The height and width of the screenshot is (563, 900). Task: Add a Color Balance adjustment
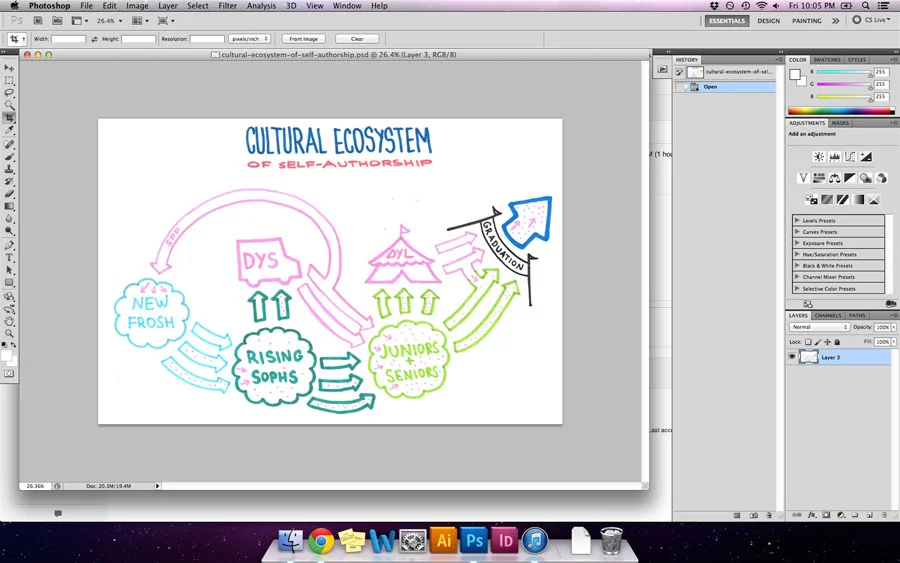pyautogui.click(x=835, y=178)
